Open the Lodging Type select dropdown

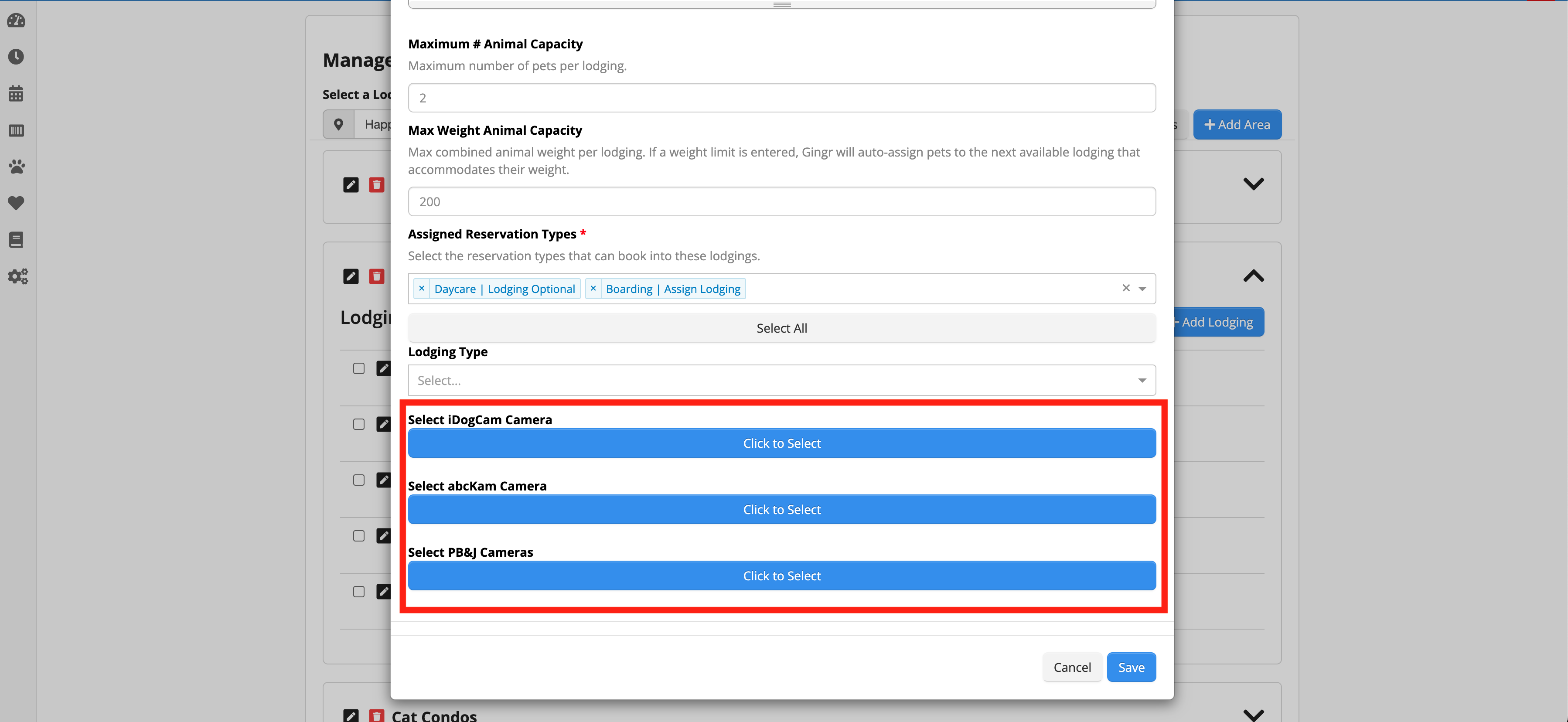[x=781, y=381]
